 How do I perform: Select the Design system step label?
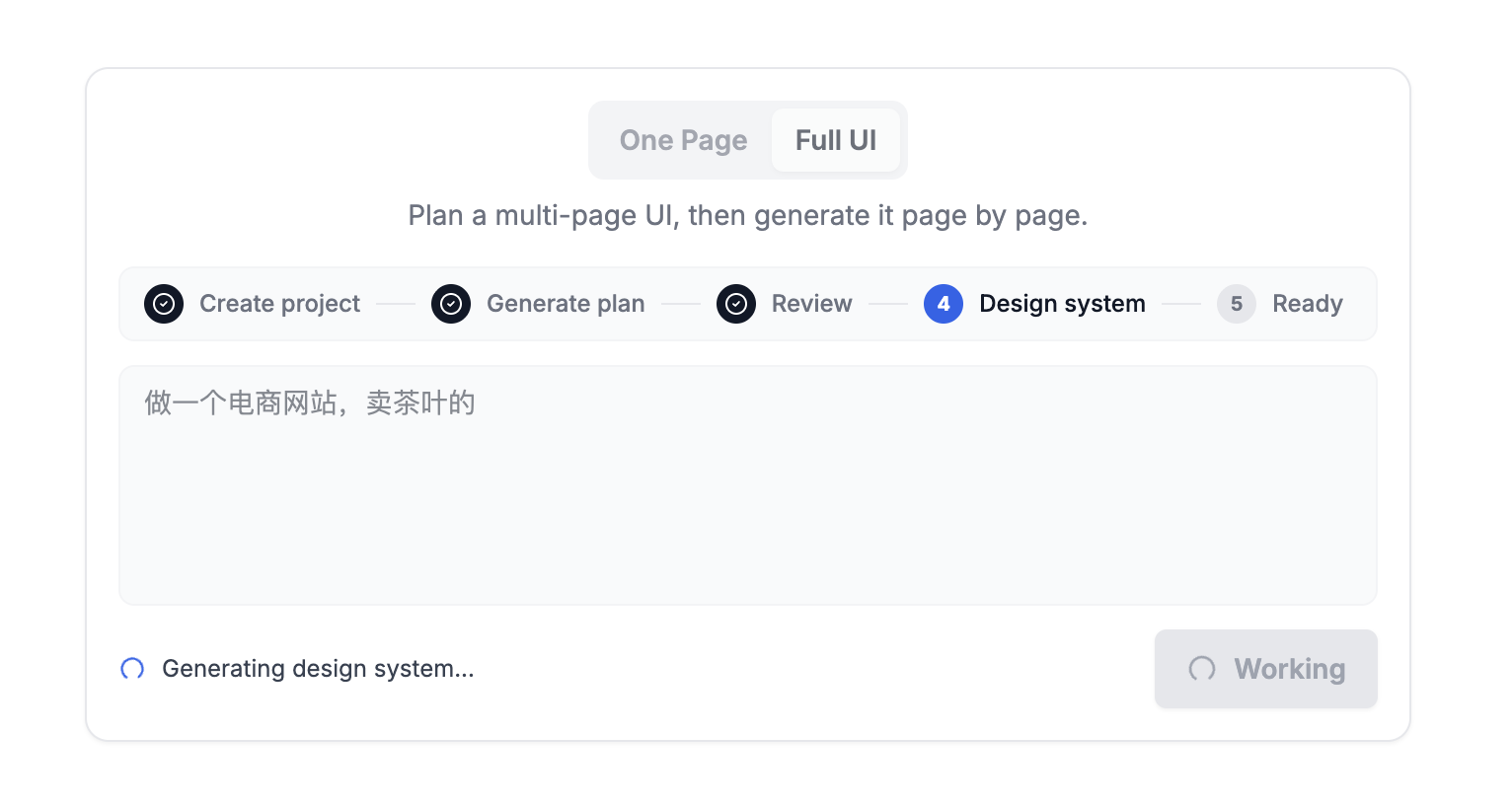[x=1062, y=304]
